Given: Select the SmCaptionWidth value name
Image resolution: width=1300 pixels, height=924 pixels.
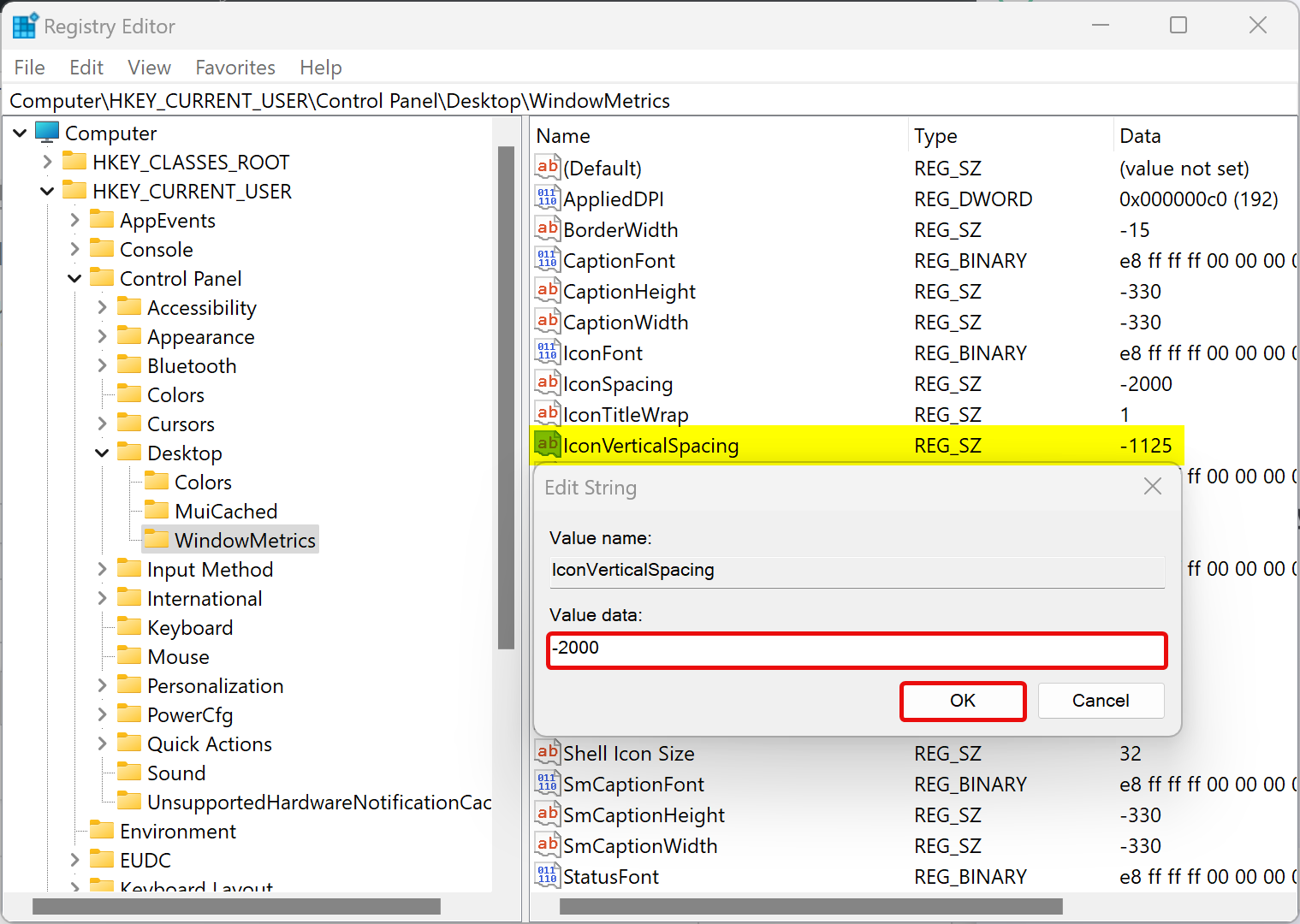Looking at the screenshot, I should click(640, 846).
